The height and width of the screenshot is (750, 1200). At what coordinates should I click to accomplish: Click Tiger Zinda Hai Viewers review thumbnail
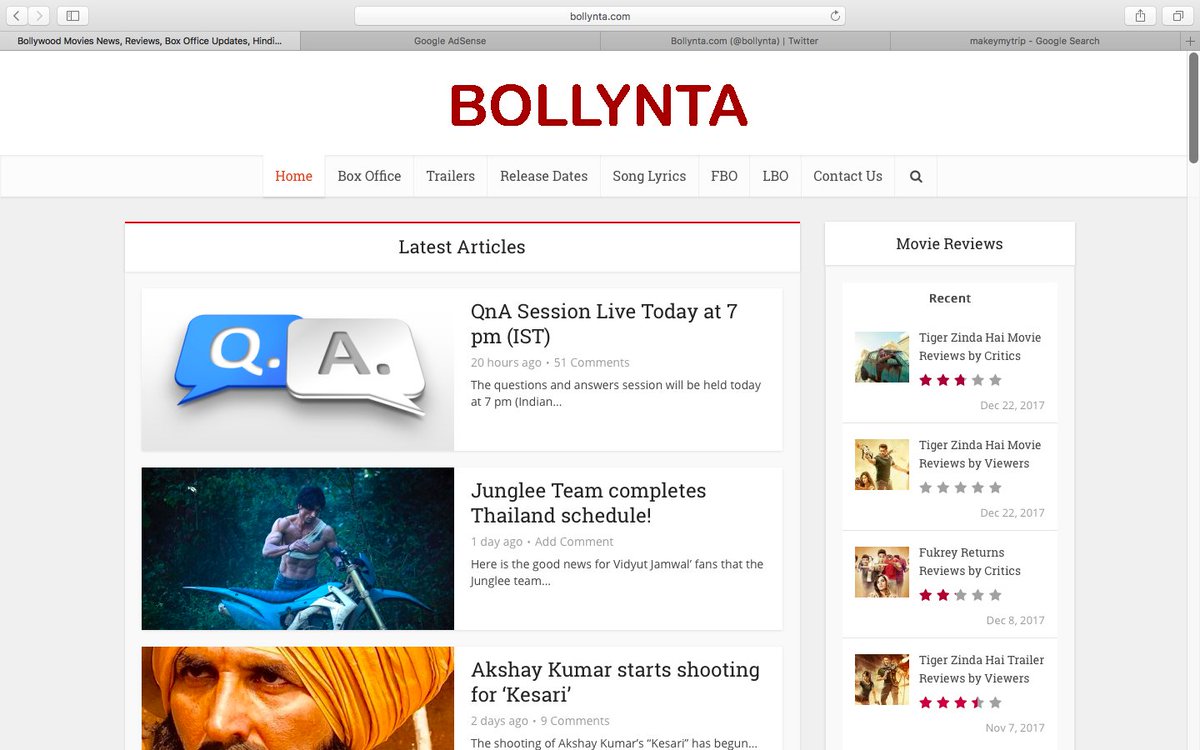tap(882, 464)
